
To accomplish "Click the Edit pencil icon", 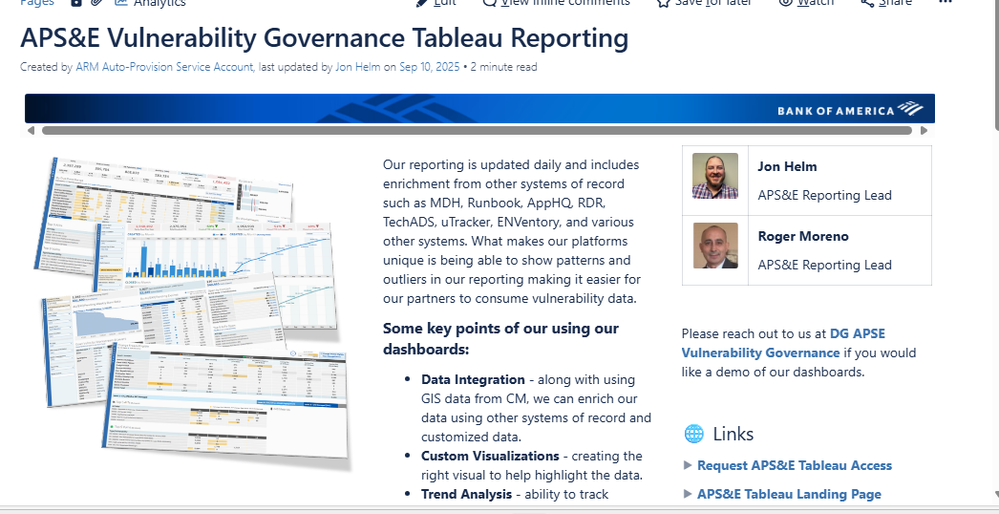I will click(423, 3).
